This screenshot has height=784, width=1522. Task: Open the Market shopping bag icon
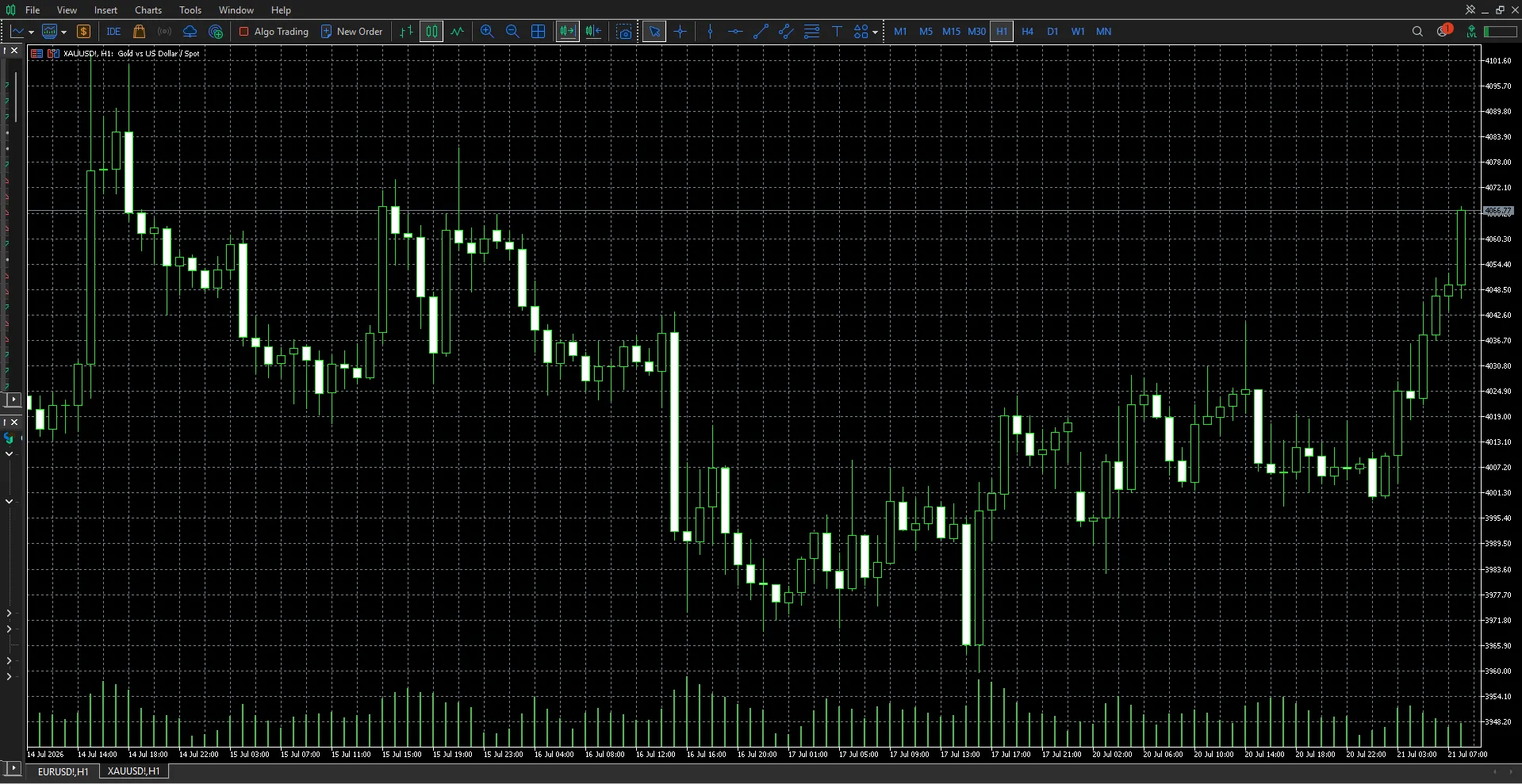click(140, 32)
